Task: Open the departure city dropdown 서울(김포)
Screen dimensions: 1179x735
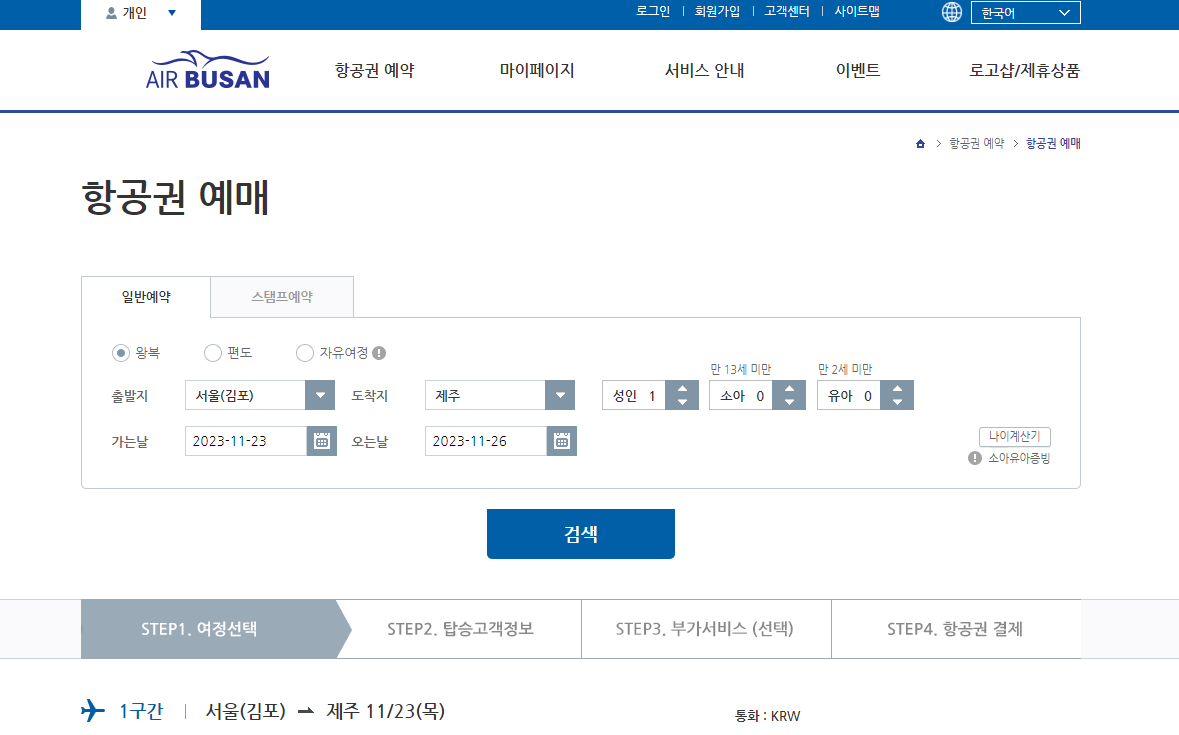Action: click(319, 395)
